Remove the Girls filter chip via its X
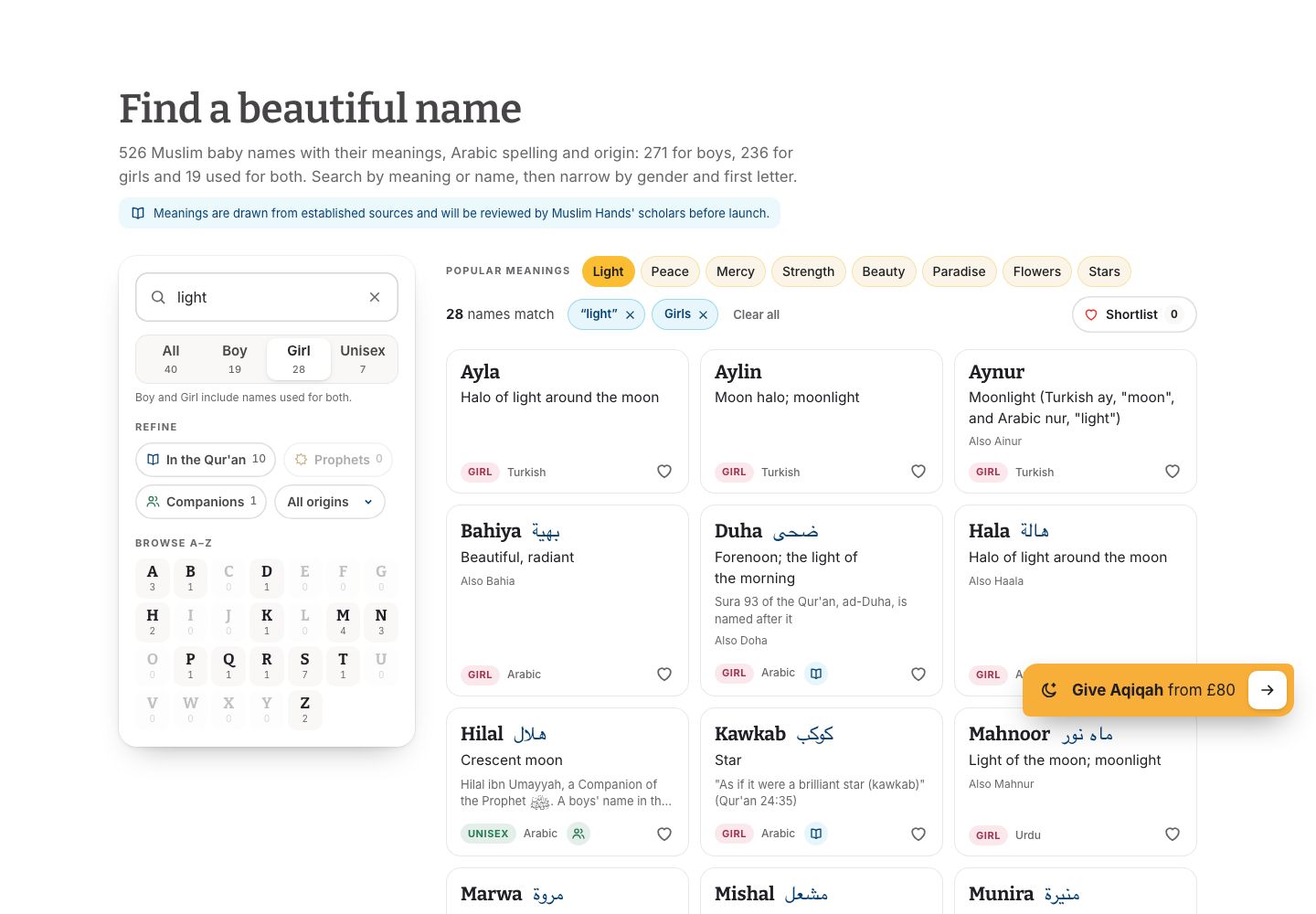The height and width of the screenshot is (914, 1316). [x=703, y=314]
